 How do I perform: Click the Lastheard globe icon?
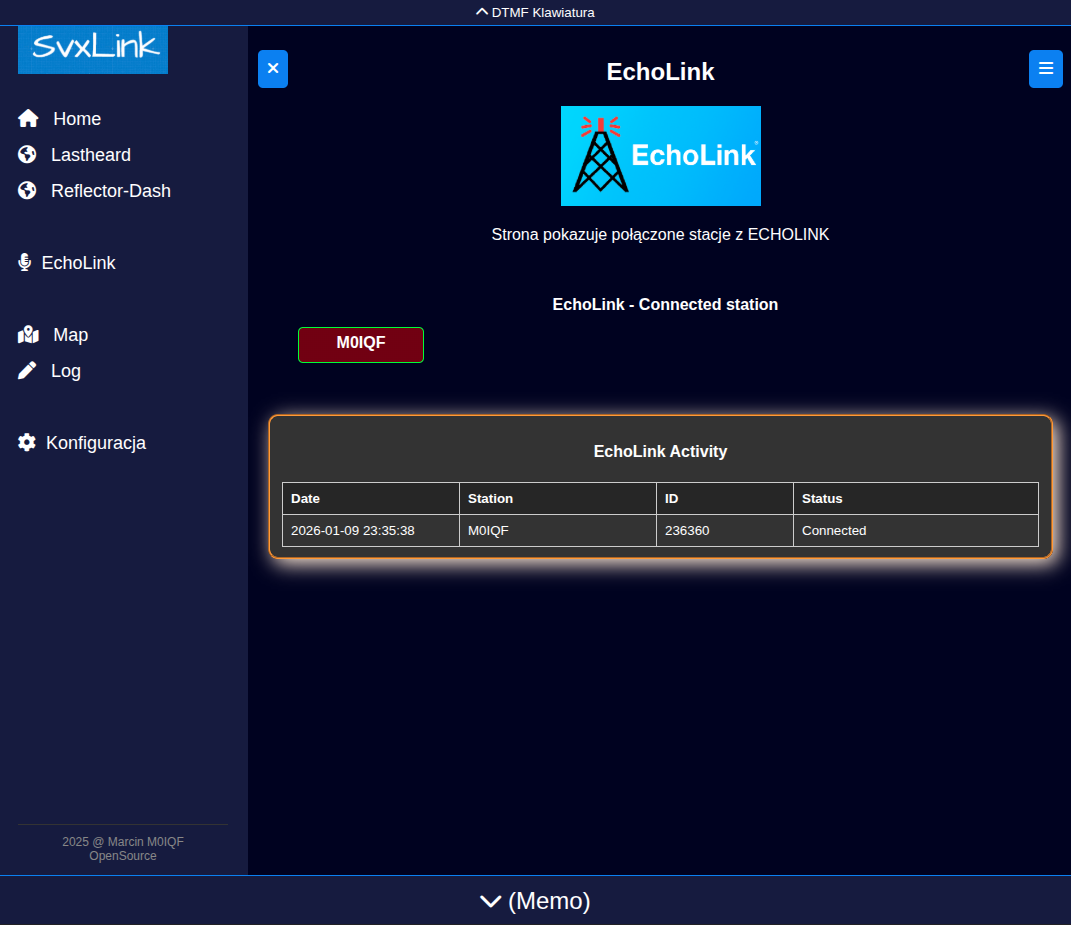click(27, 155)
